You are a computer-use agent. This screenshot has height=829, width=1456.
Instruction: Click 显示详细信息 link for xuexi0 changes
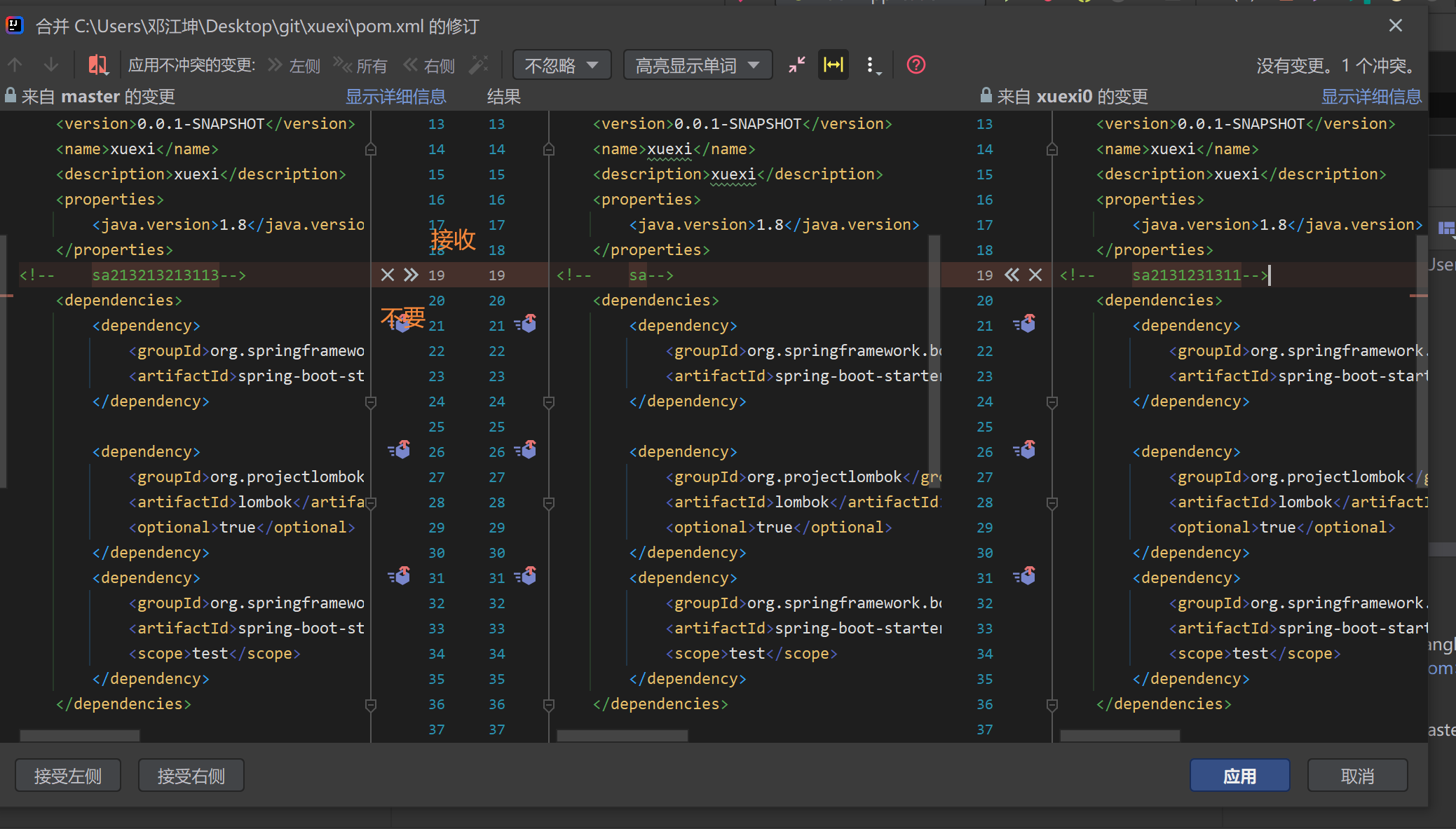pos(1371,97)
